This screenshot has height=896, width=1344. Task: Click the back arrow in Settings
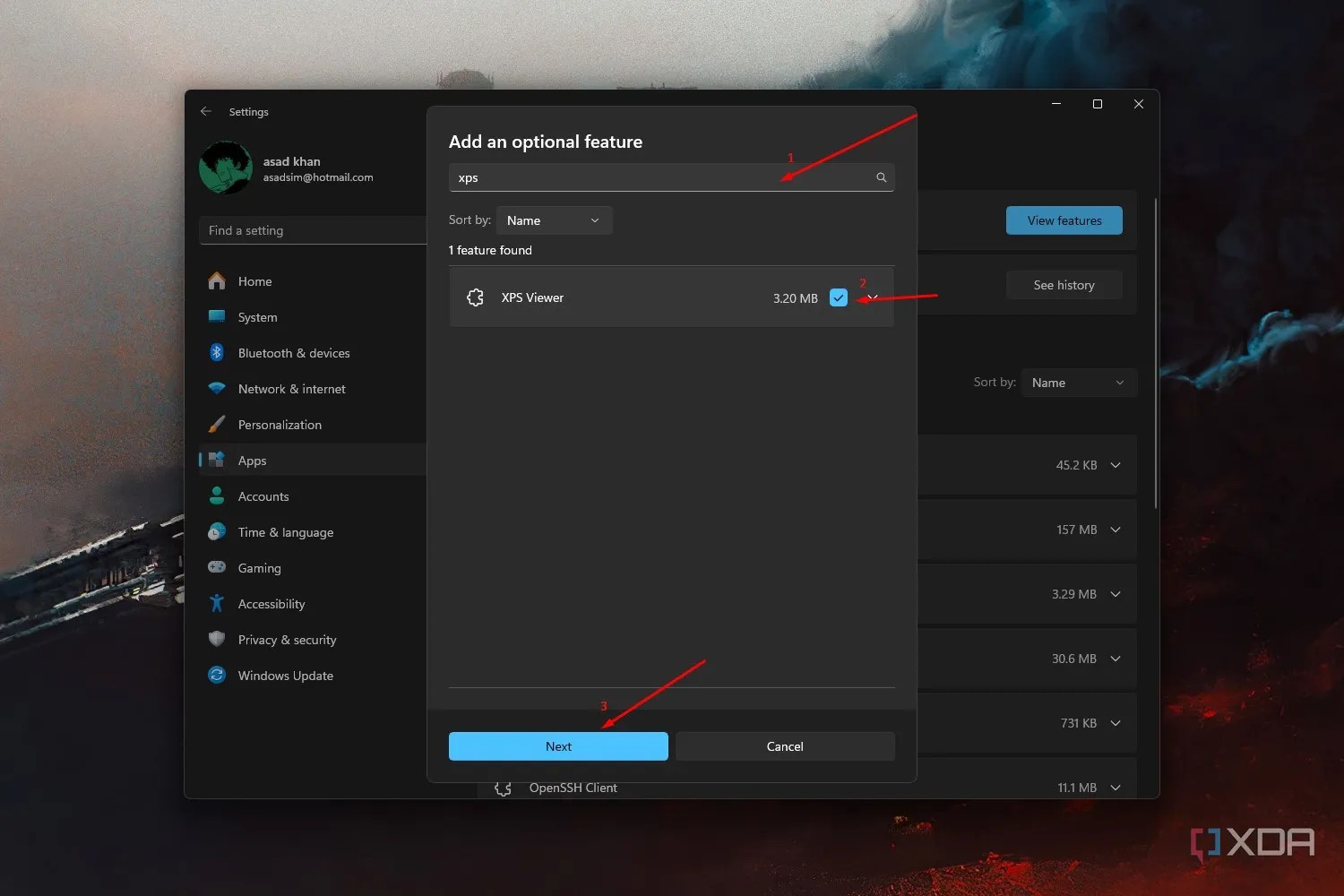pyautogui.click(x=205, y=110)
